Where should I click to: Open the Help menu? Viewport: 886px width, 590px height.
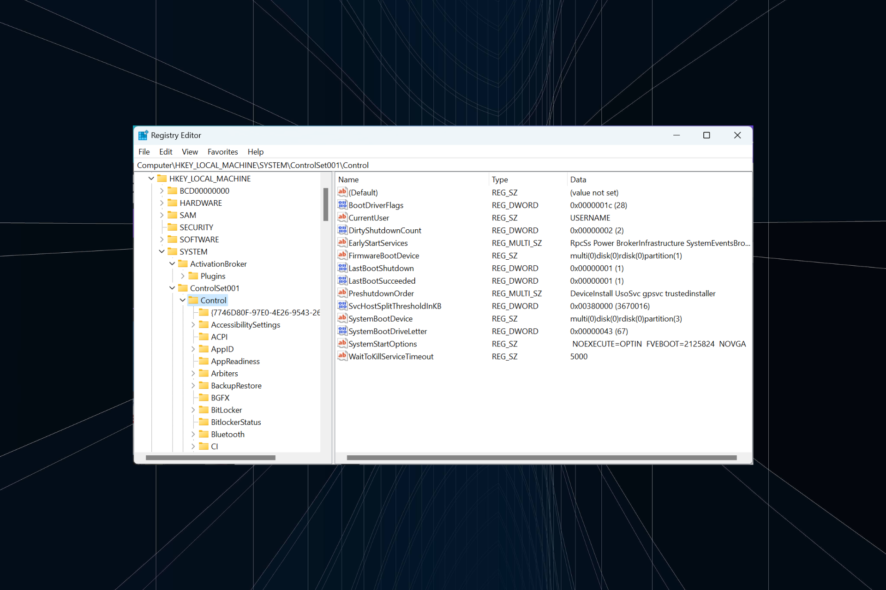pyautogui.click(x=255, y=151)
